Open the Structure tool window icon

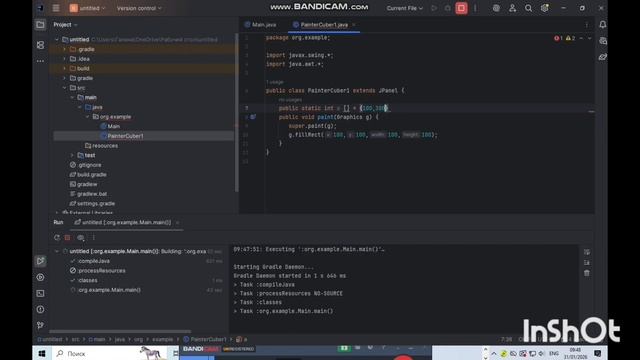pyautogui.click(x=40, y=45)
